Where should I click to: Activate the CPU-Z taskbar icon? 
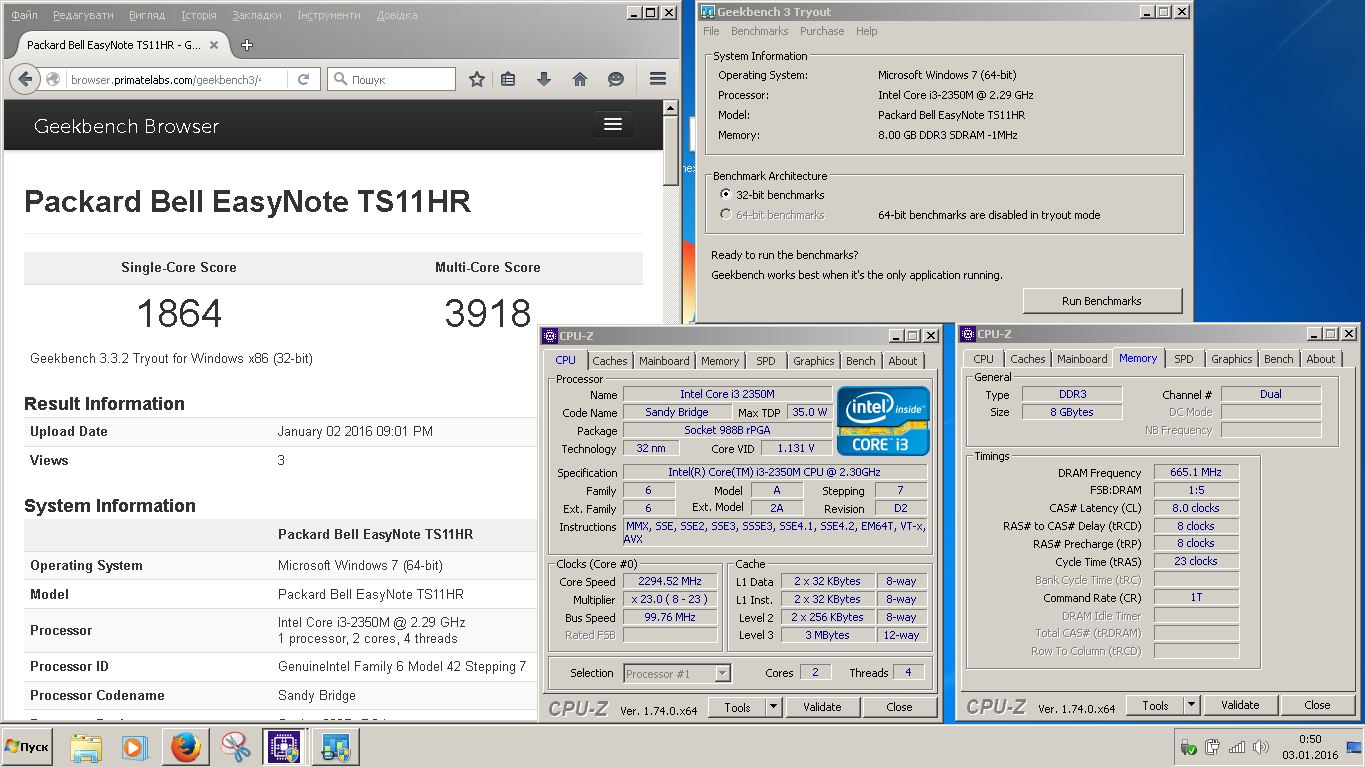pos(283,747)
